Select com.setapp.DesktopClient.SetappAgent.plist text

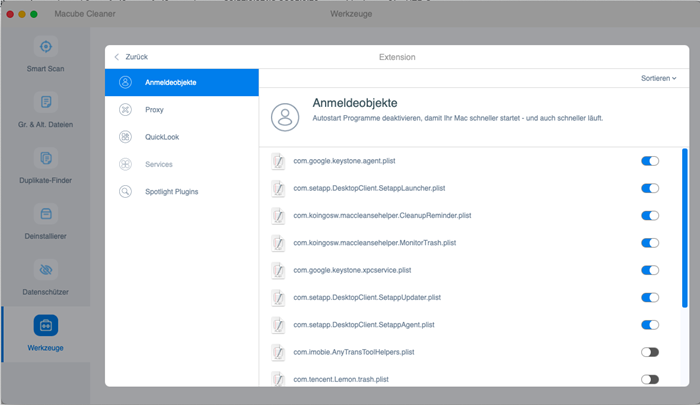[364, 325]
